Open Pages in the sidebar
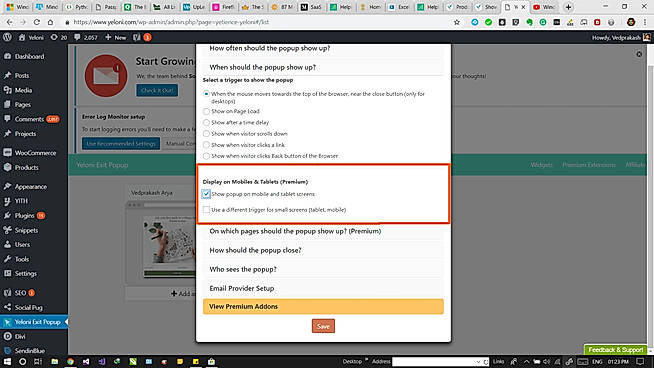This screenshot has width=654, height=368. click(23, 105)
